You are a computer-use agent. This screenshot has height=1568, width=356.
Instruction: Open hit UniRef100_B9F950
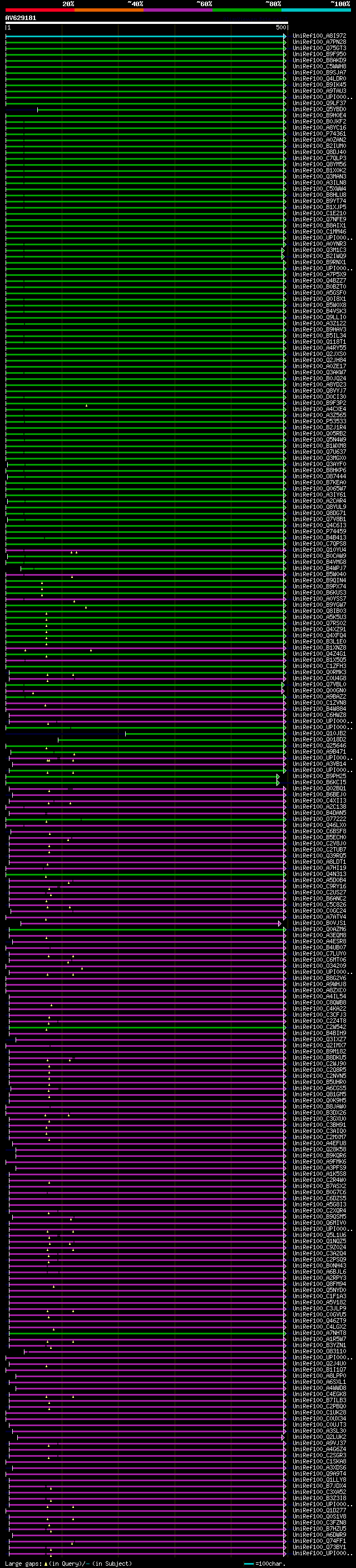click(x=319, y=54)
